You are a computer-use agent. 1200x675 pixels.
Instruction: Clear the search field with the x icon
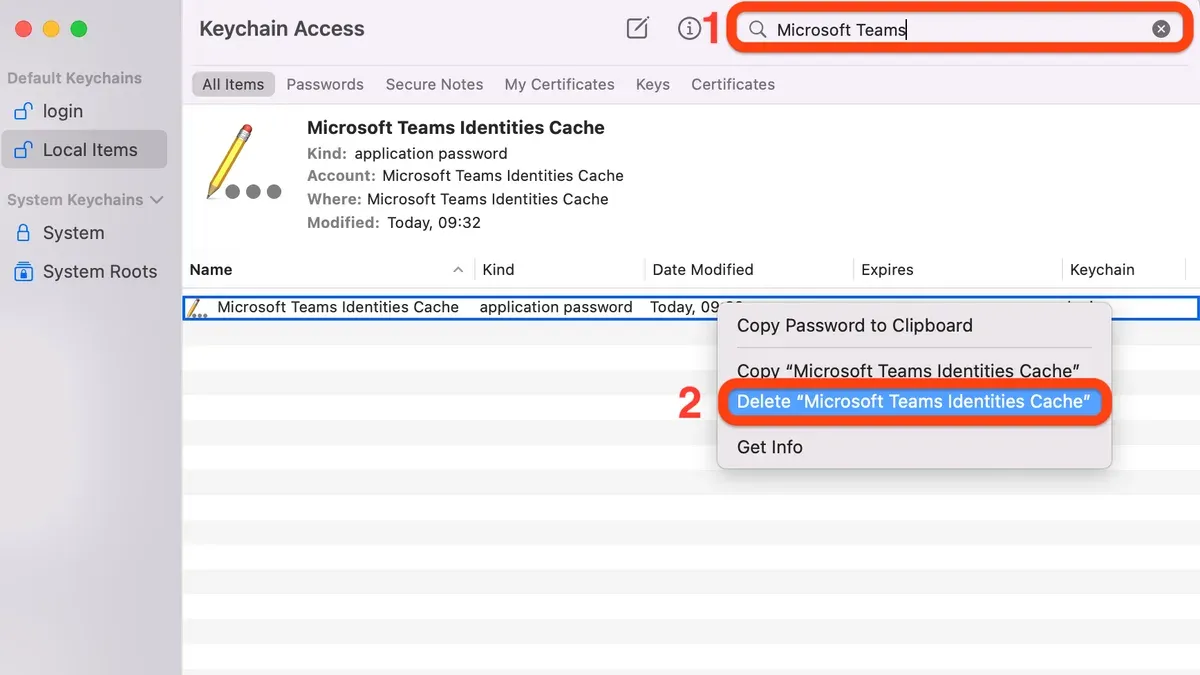1161,29
